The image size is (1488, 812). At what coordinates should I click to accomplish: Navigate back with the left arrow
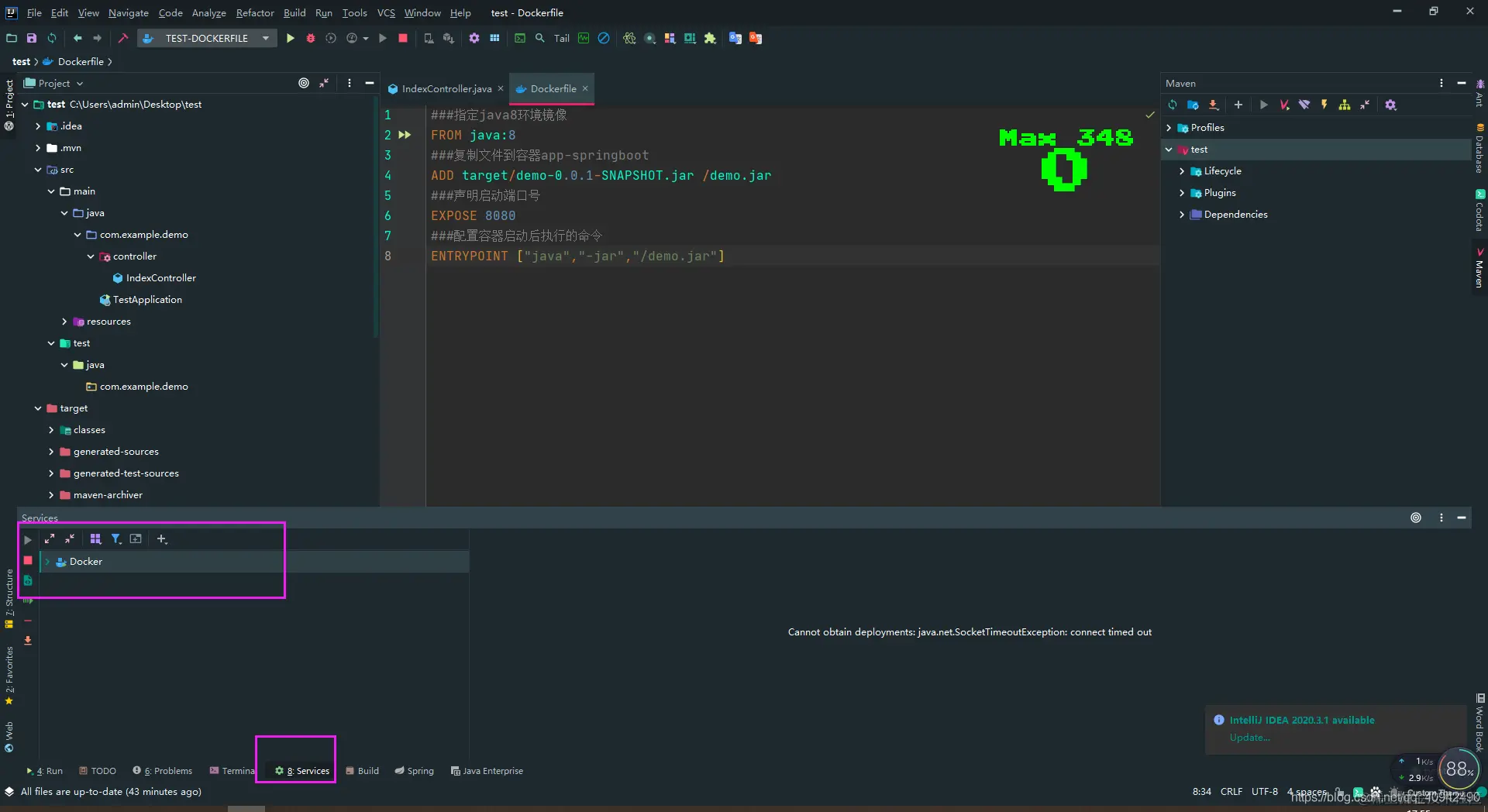point(77,38)
